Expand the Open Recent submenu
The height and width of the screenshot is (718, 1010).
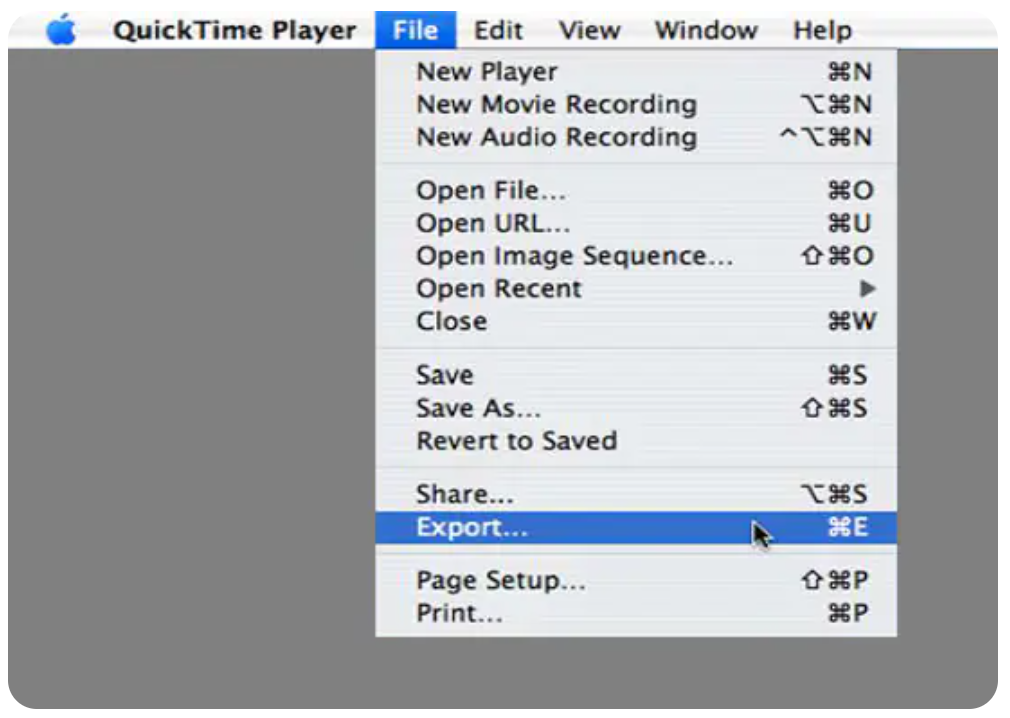(x=636, y=289)
